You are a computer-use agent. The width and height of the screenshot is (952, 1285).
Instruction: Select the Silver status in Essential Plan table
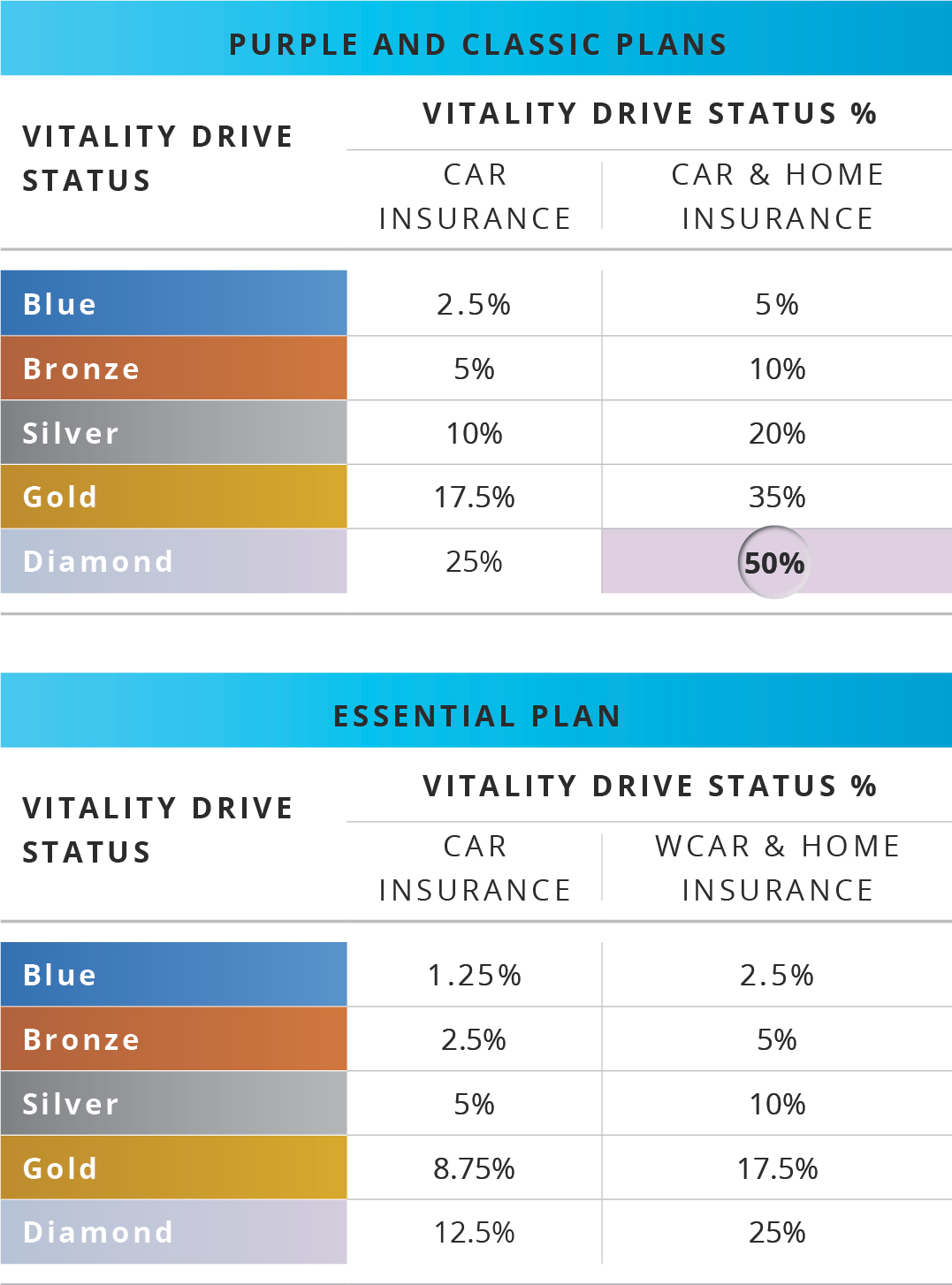click(x=173, y=1103)
